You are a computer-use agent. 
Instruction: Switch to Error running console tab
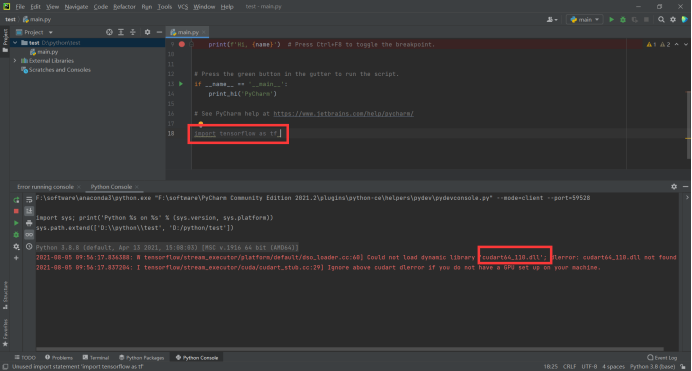coord(45,187)
